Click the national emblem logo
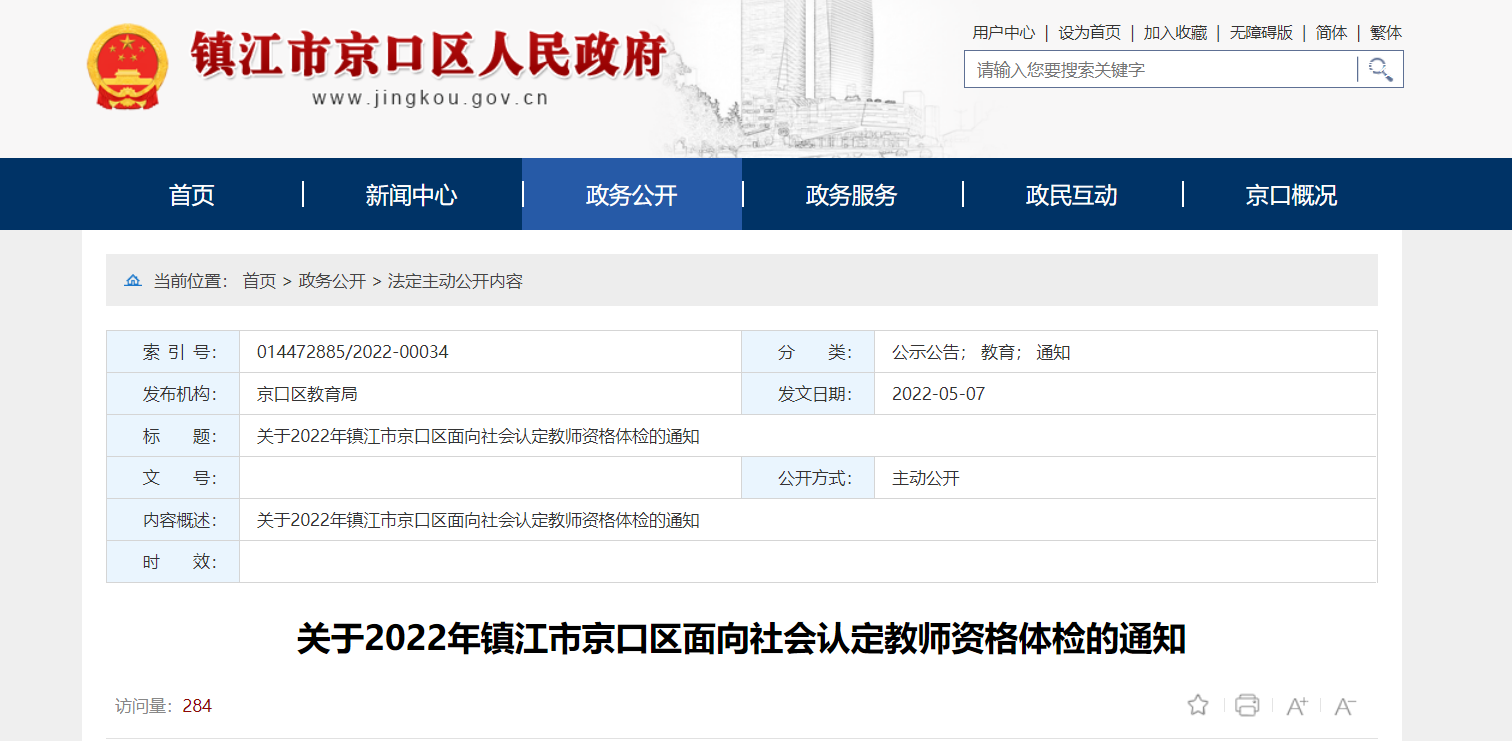 (x=127, y=67)
